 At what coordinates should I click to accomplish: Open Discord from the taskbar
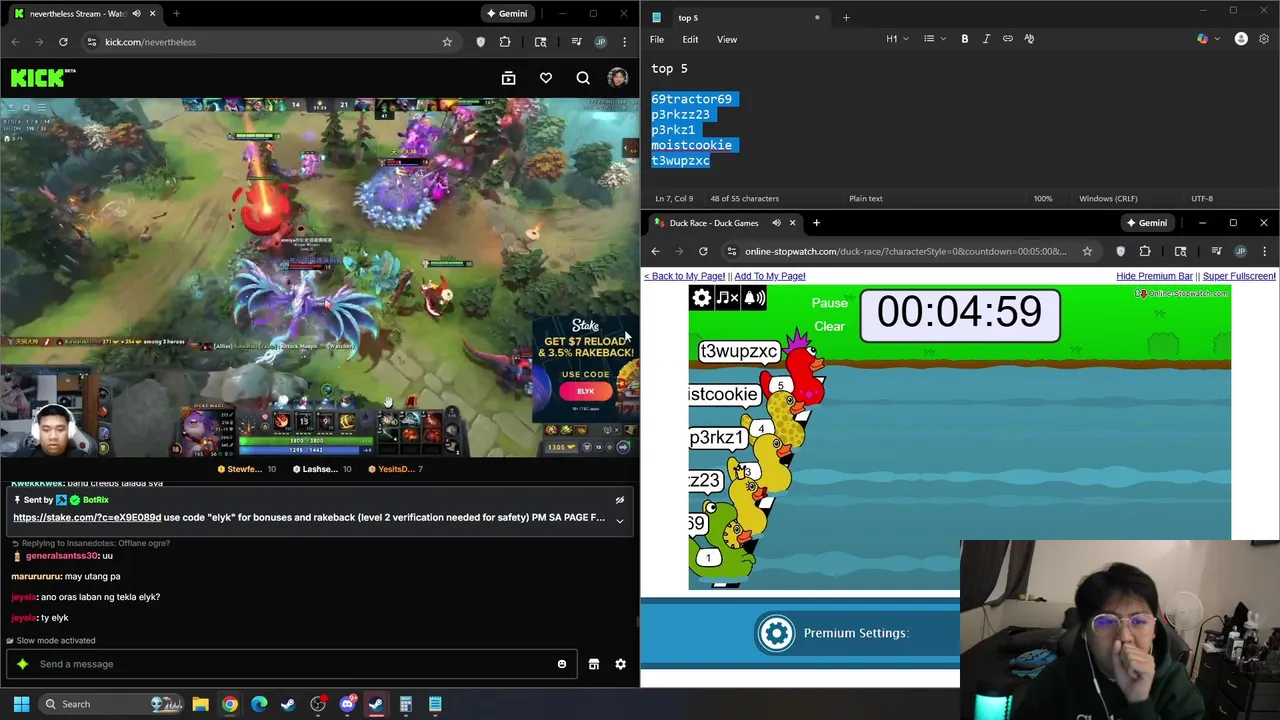click(x=347, y=704)
